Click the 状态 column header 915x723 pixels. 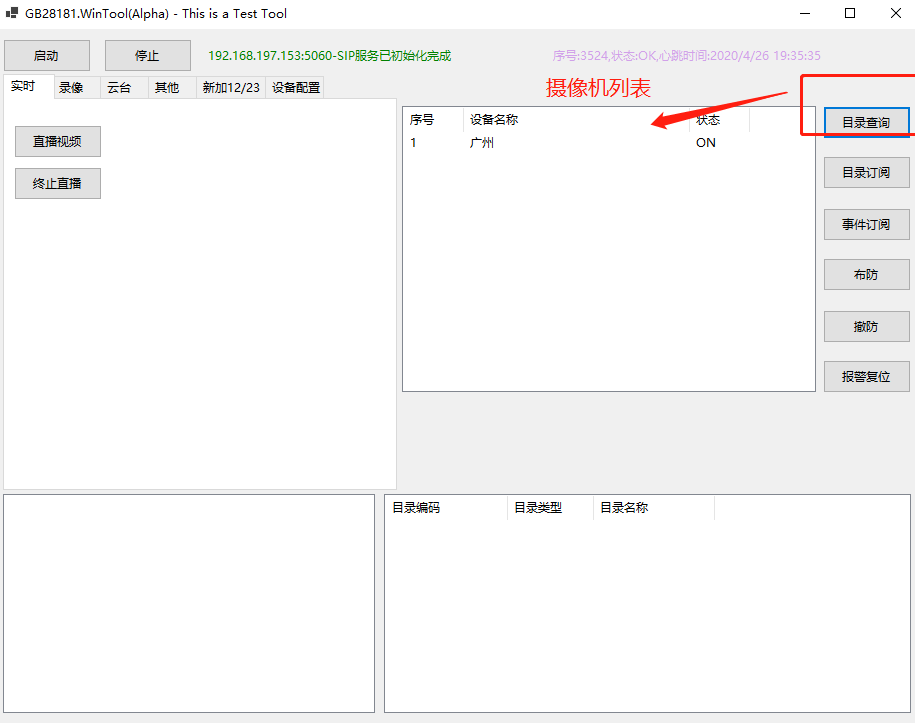[x=720, y=120]
